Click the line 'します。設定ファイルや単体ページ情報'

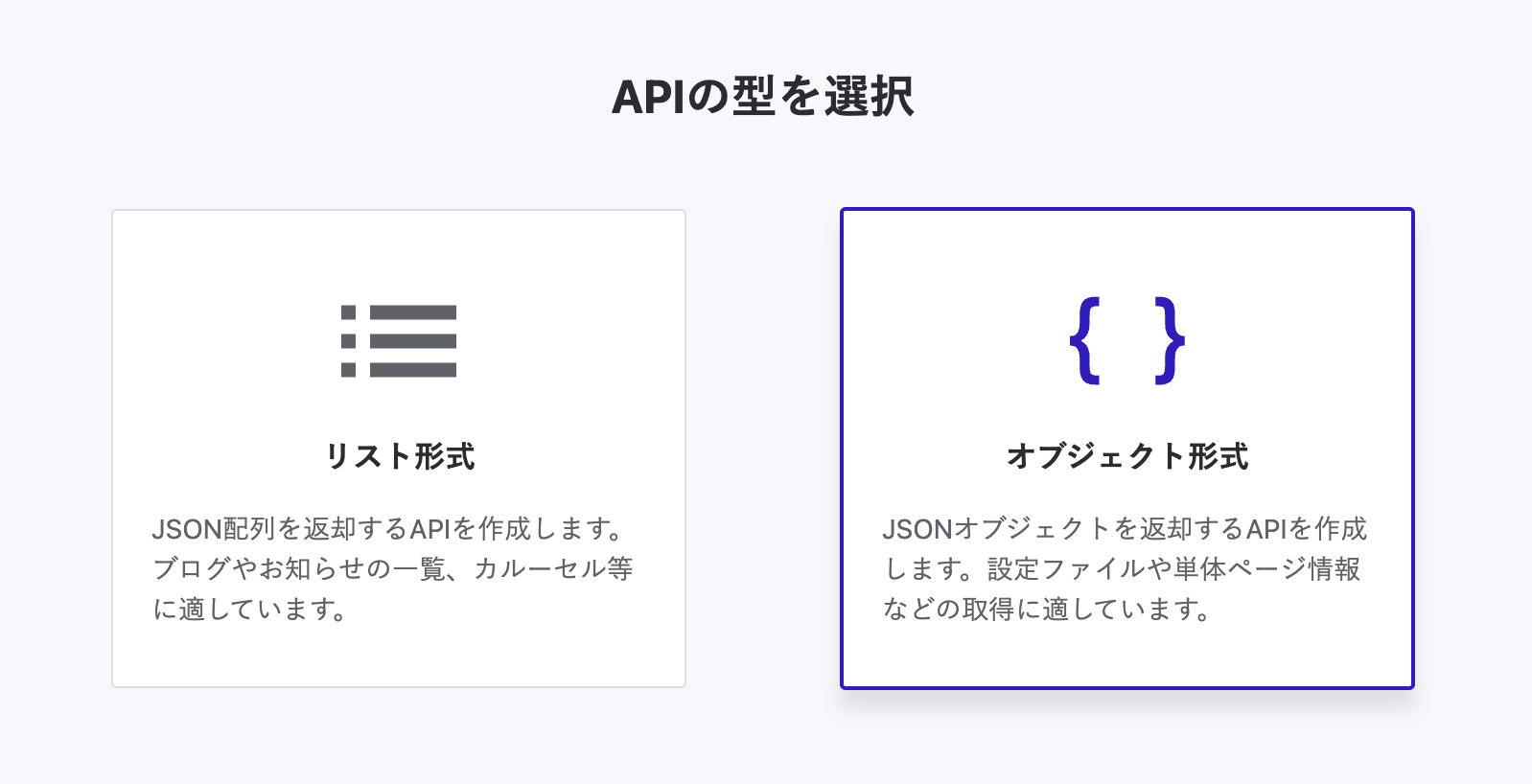(x=1122, y=569)
